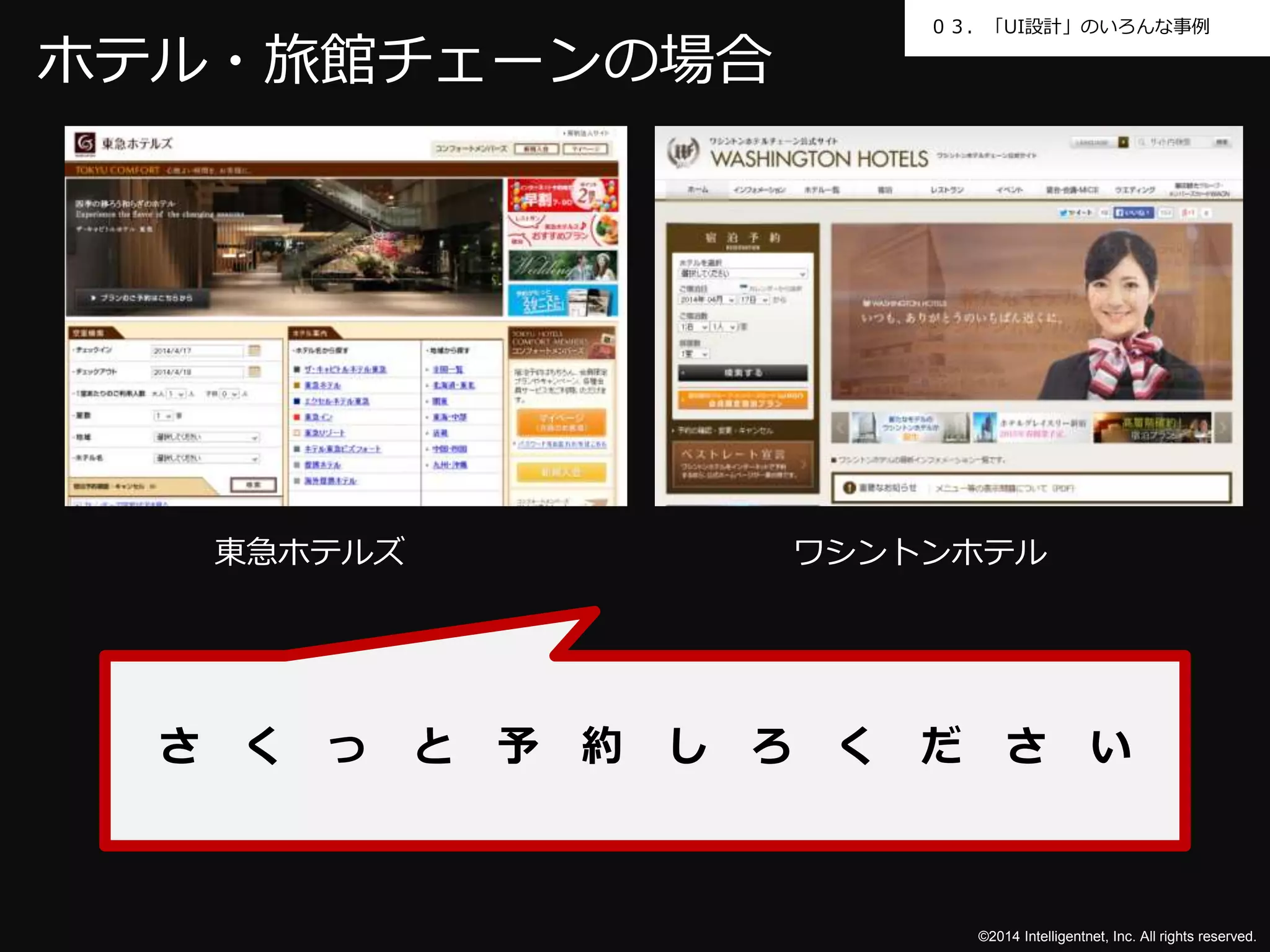Open the red 早割 early-discount banner
The height and width of the screenshot is (952, 1270).
562,195
